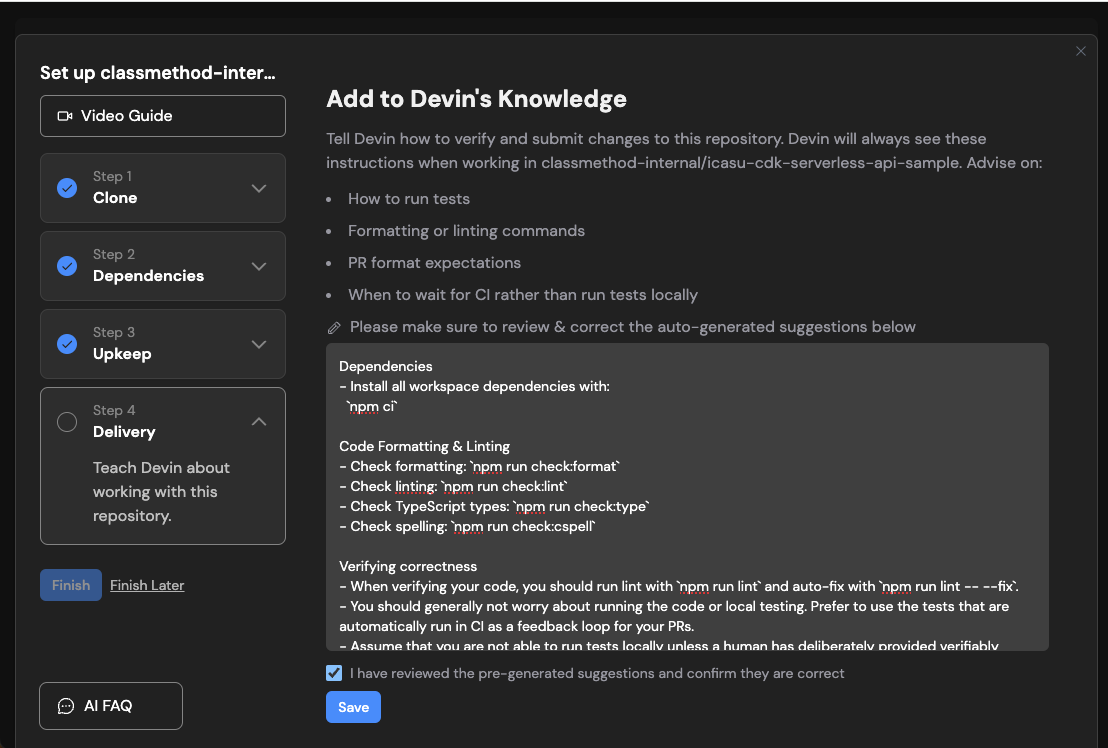
Task: Click 'When to wait for CI' bullet
Action: 523,295
